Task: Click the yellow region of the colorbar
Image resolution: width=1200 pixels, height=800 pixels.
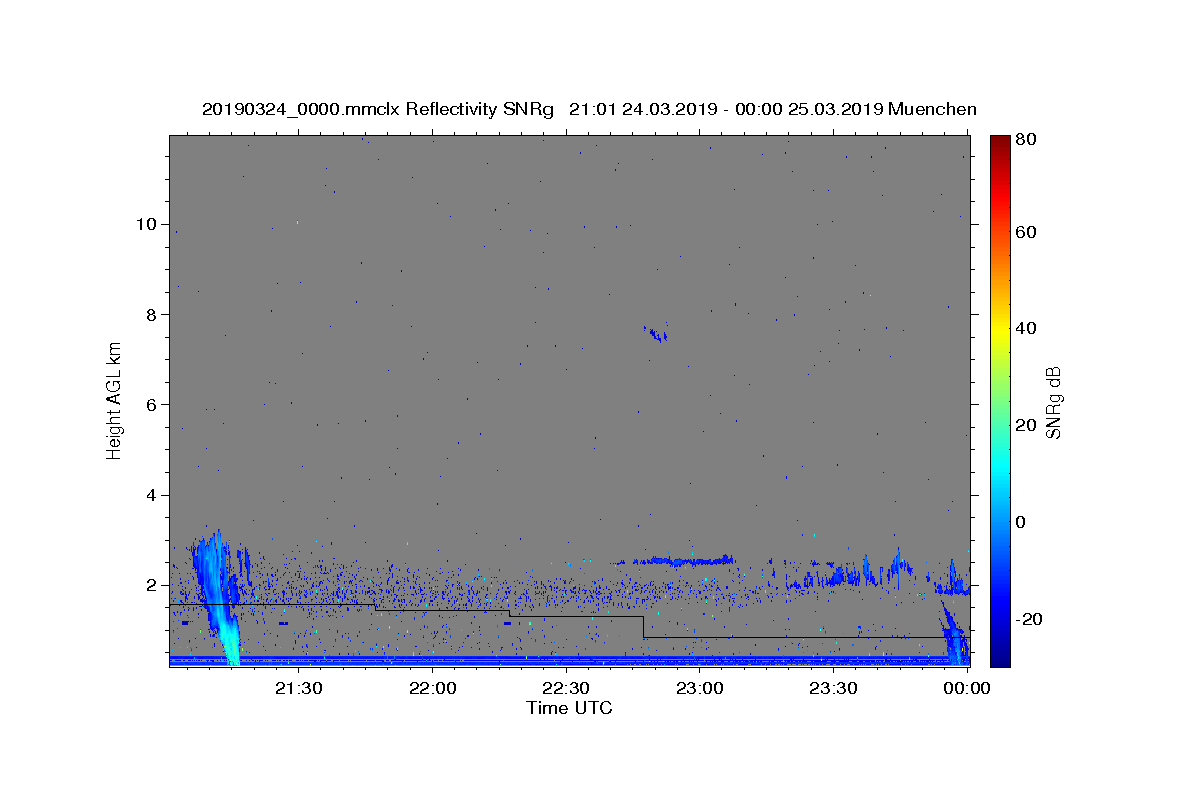Action: tap(1000, 330)
